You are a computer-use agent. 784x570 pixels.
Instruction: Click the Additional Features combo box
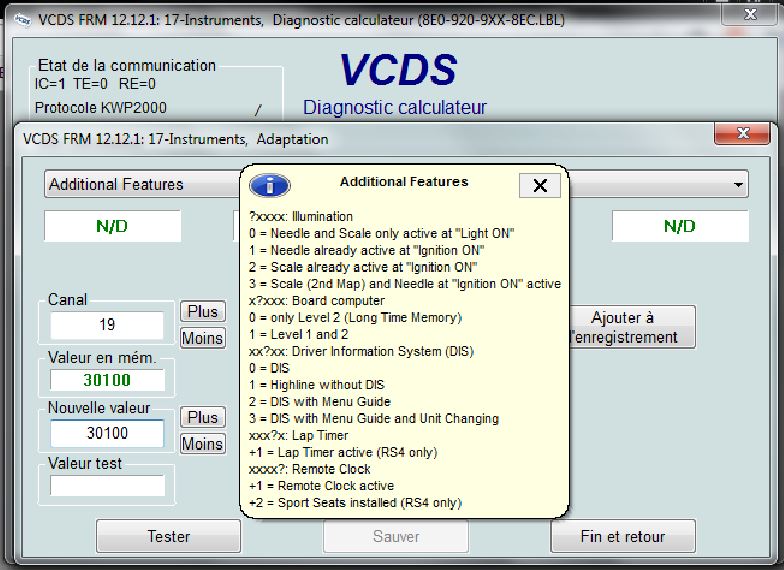[x=396, y=184]
